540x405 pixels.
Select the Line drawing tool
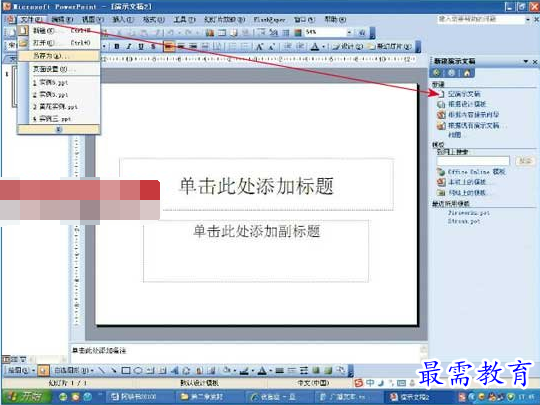pyautogui.click(x=102, y=371)
